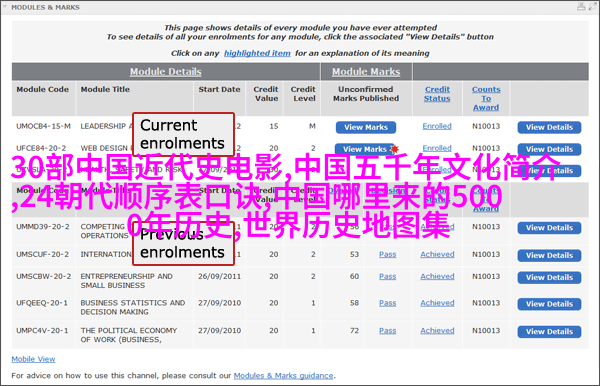Click Pass decision for UFQEEQ-20-1

pos(388,303)
